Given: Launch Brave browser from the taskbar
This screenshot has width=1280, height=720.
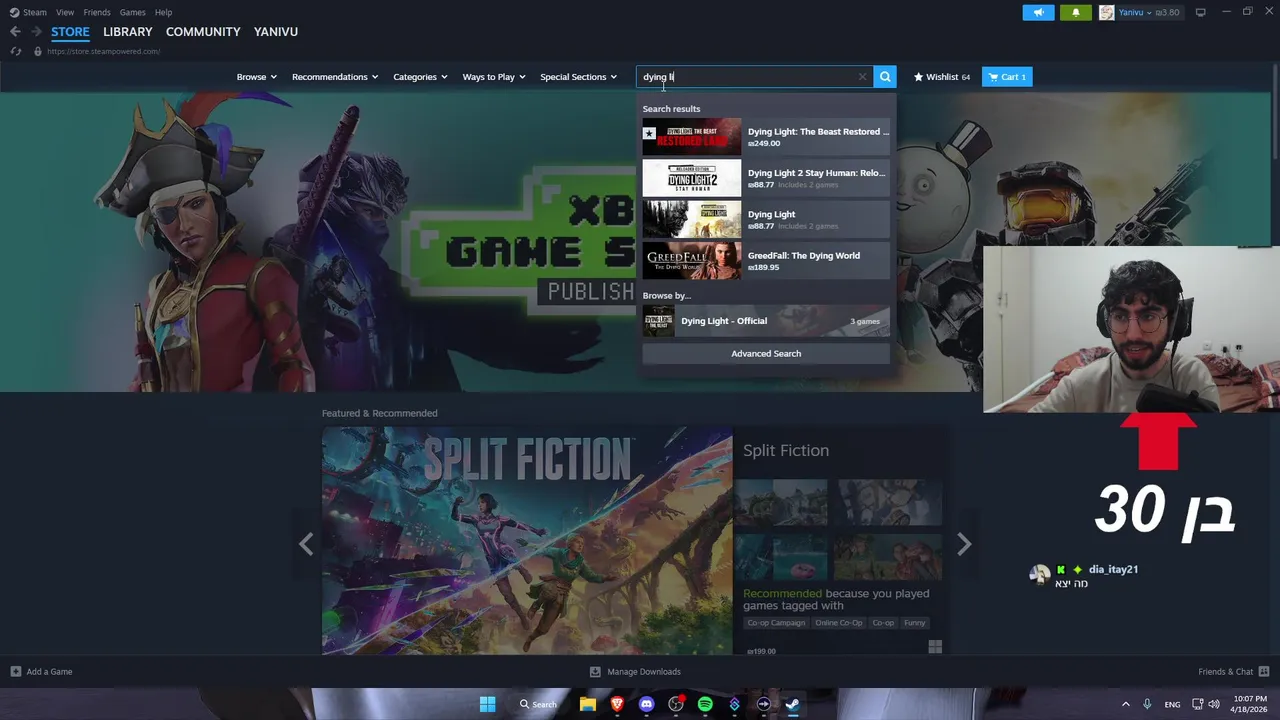Looking at the screenshot, I should pos(617,704).
